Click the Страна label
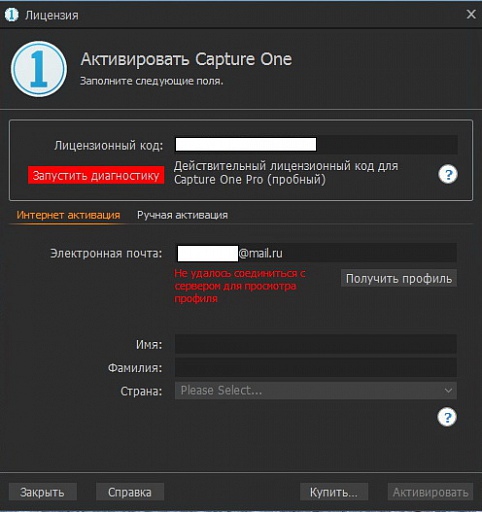482x512 pixels. 141,391
